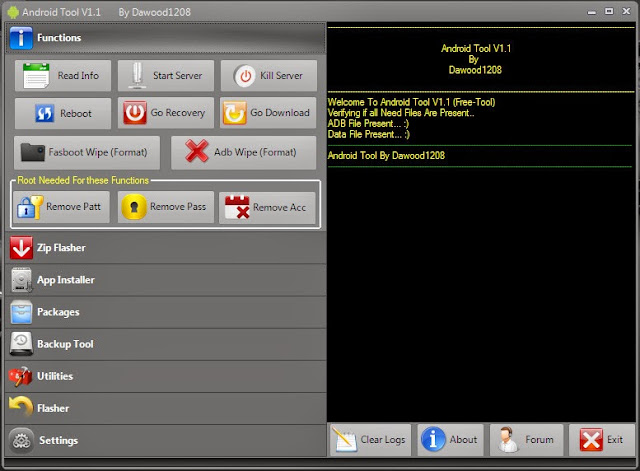Expand the Packages section
Image resolution: width=640 pixels, height=471 pixels.
tap(166, 312)
